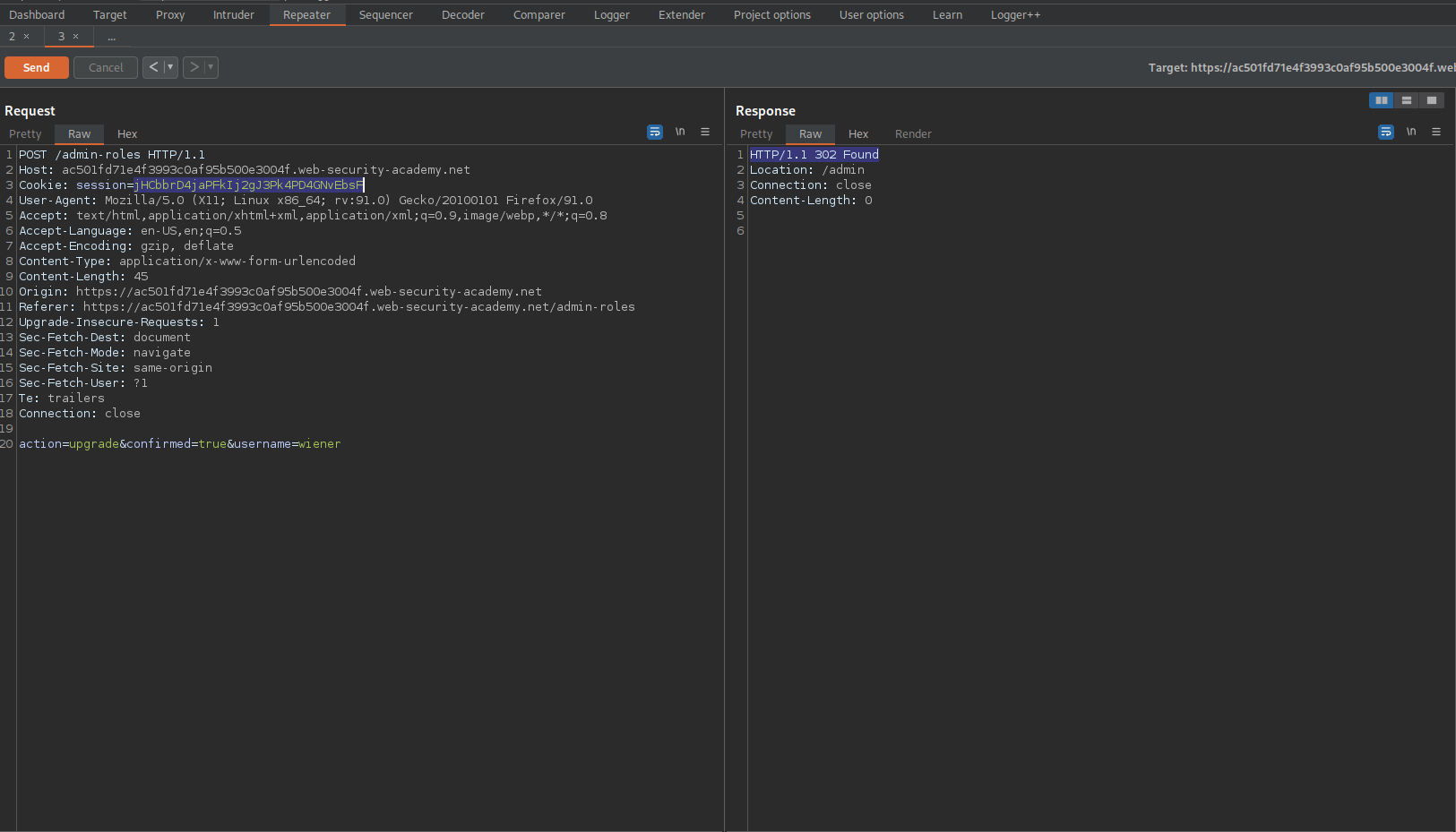The image size is (1456, 832).
Task: Click the Response panel heading
Action: click(x=765, y=111)
